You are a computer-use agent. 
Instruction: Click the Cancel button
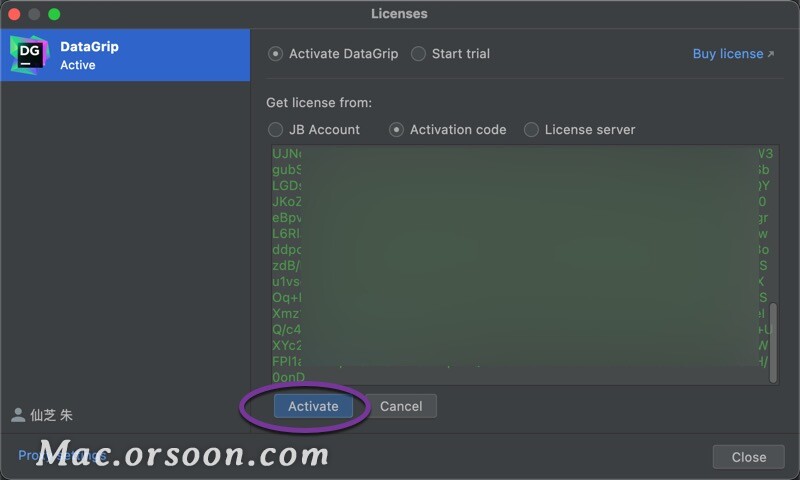[x=401, y=406]
